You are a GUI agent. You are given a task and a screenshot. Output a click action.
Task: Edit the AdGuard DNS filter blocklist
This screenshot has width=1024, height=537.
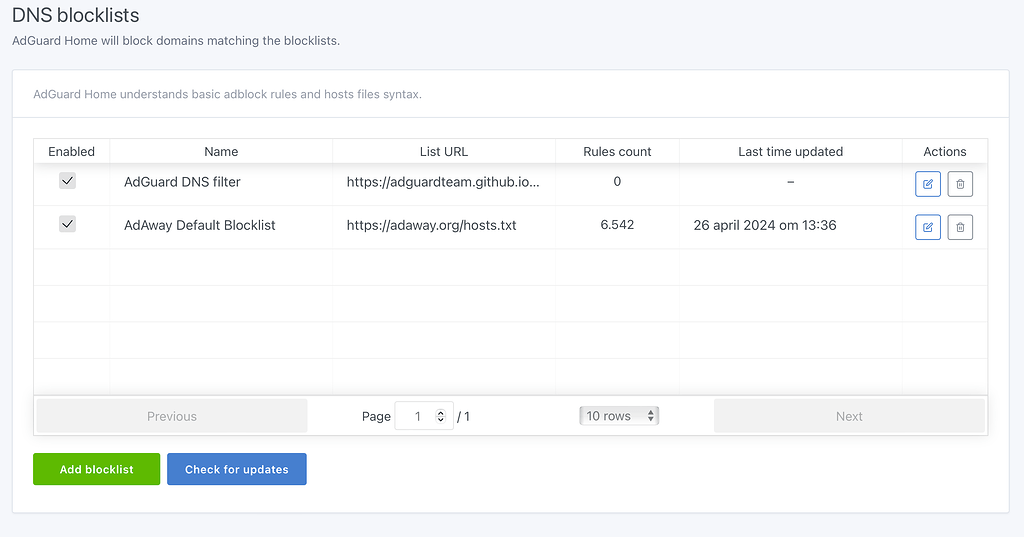[927, 184]
